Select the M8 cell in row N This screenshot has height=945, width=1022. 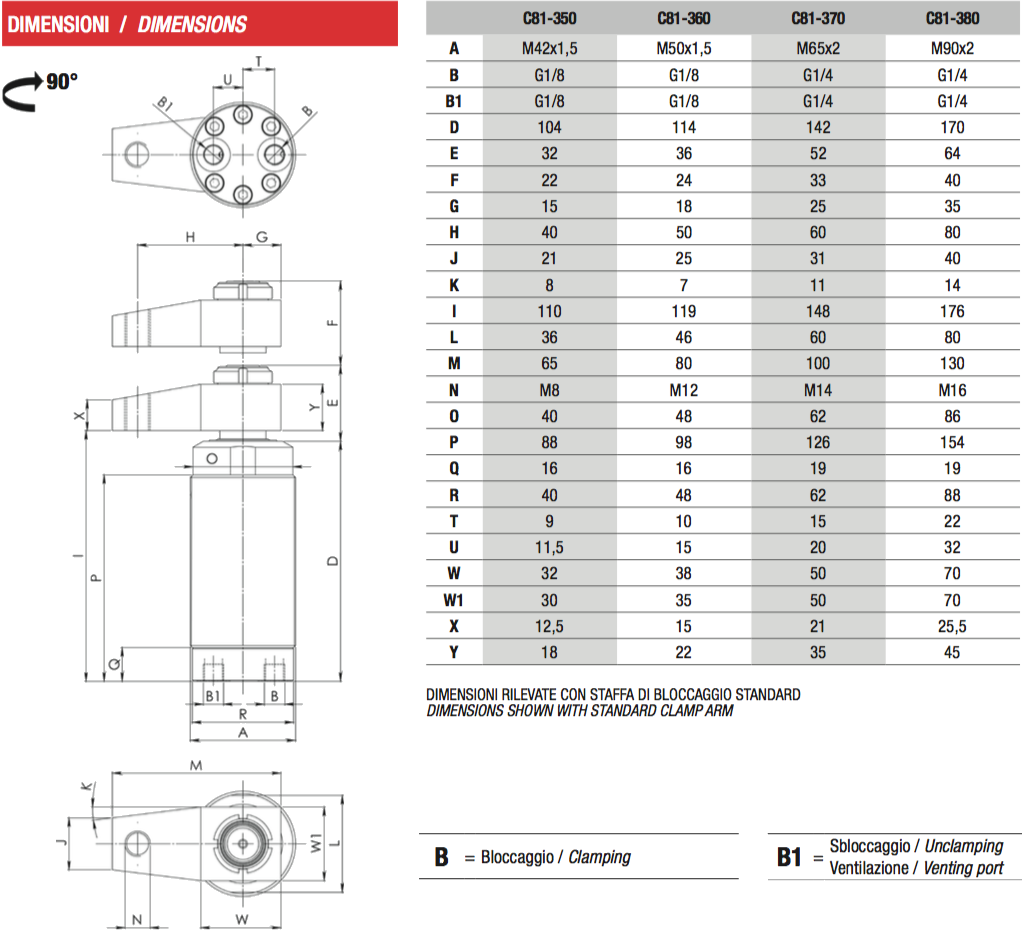[549, 390]
